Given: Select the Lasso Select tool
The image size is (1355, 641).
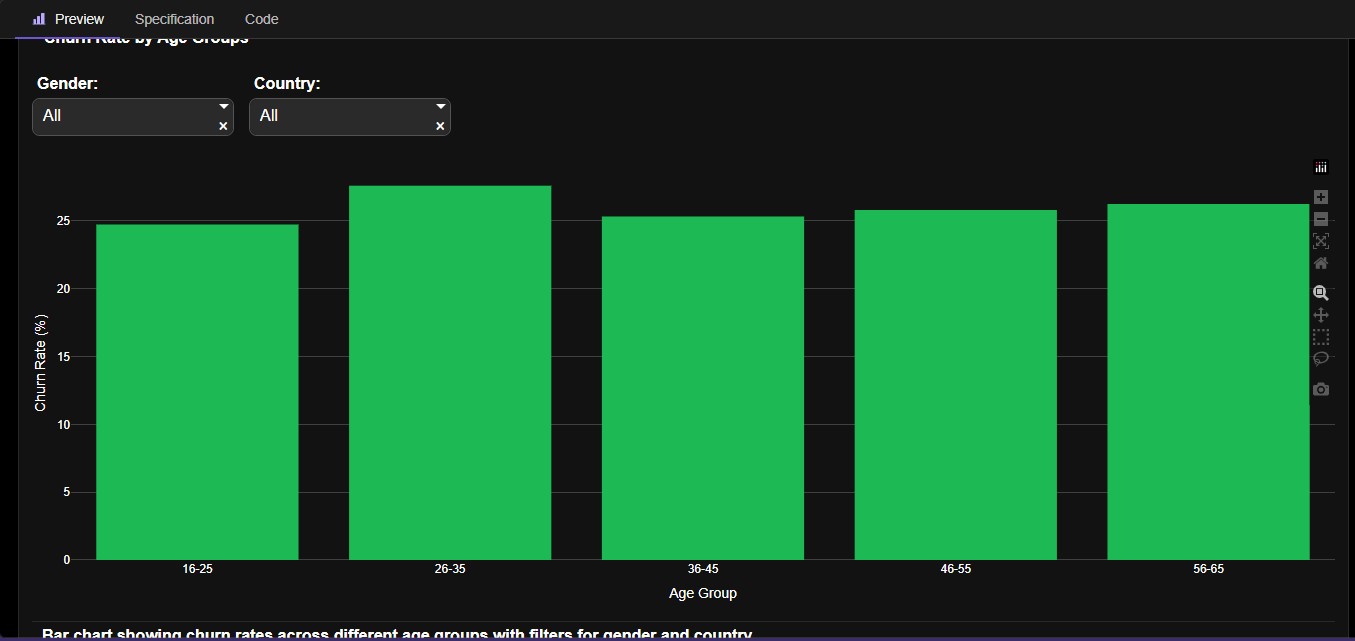Looking at the screenshot, I should coord(1320,359).
